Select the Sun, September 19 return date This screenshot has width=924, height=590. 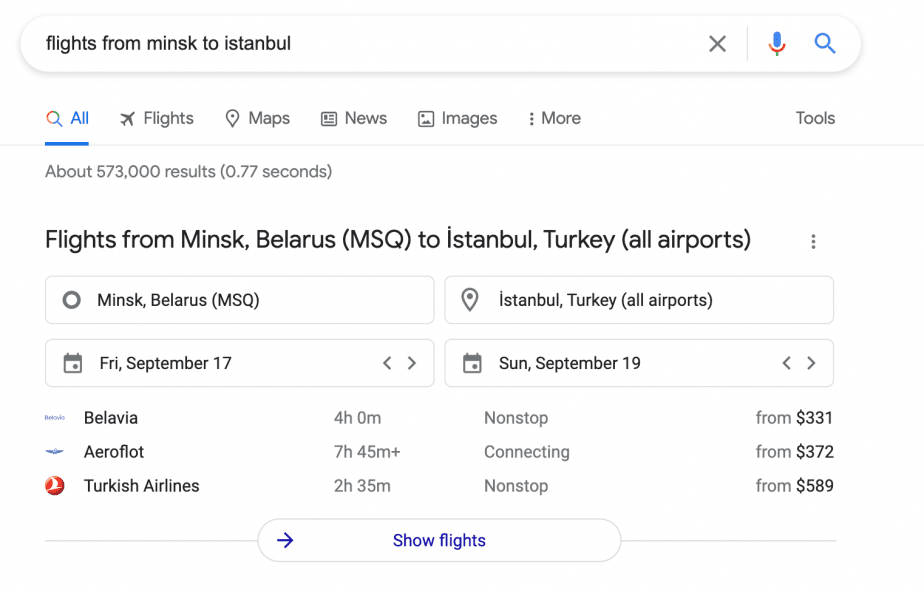570,363
